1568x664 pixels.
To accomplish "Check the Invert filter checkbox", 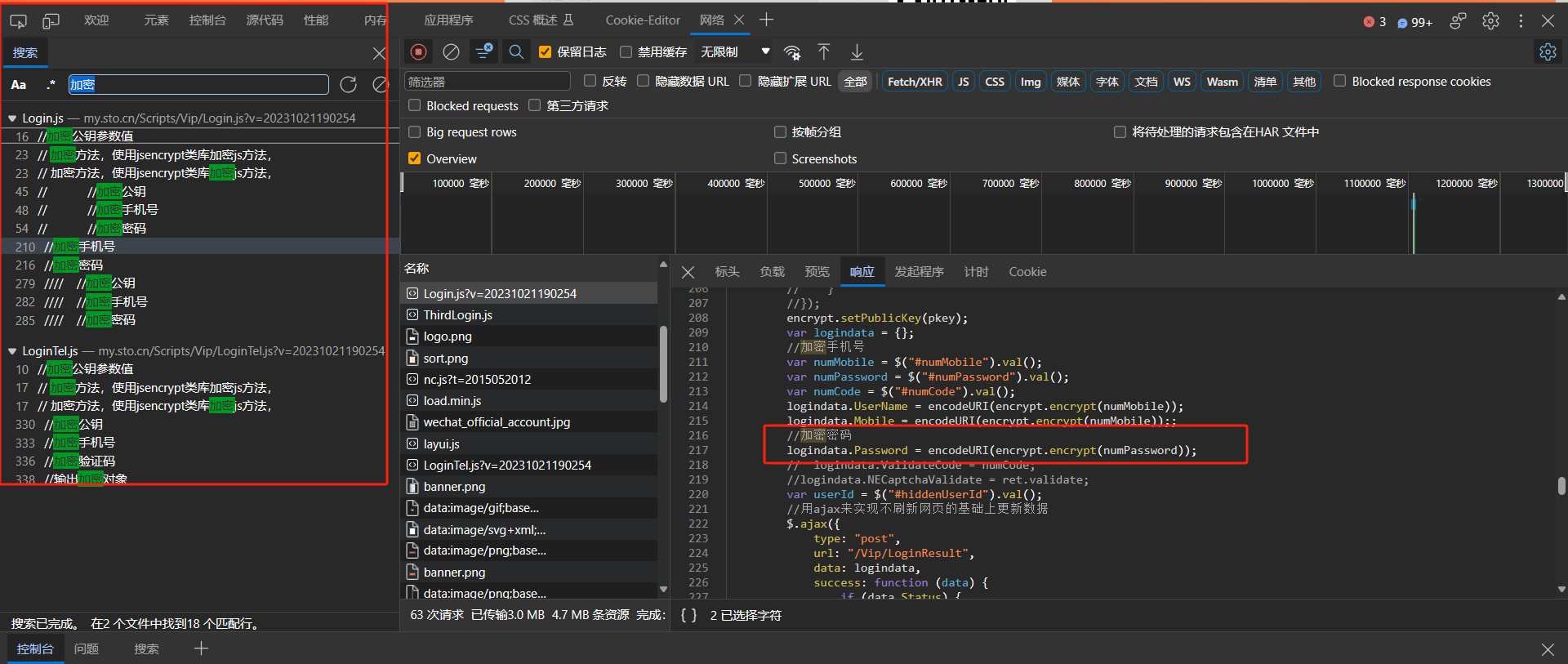I will point(590,81).
